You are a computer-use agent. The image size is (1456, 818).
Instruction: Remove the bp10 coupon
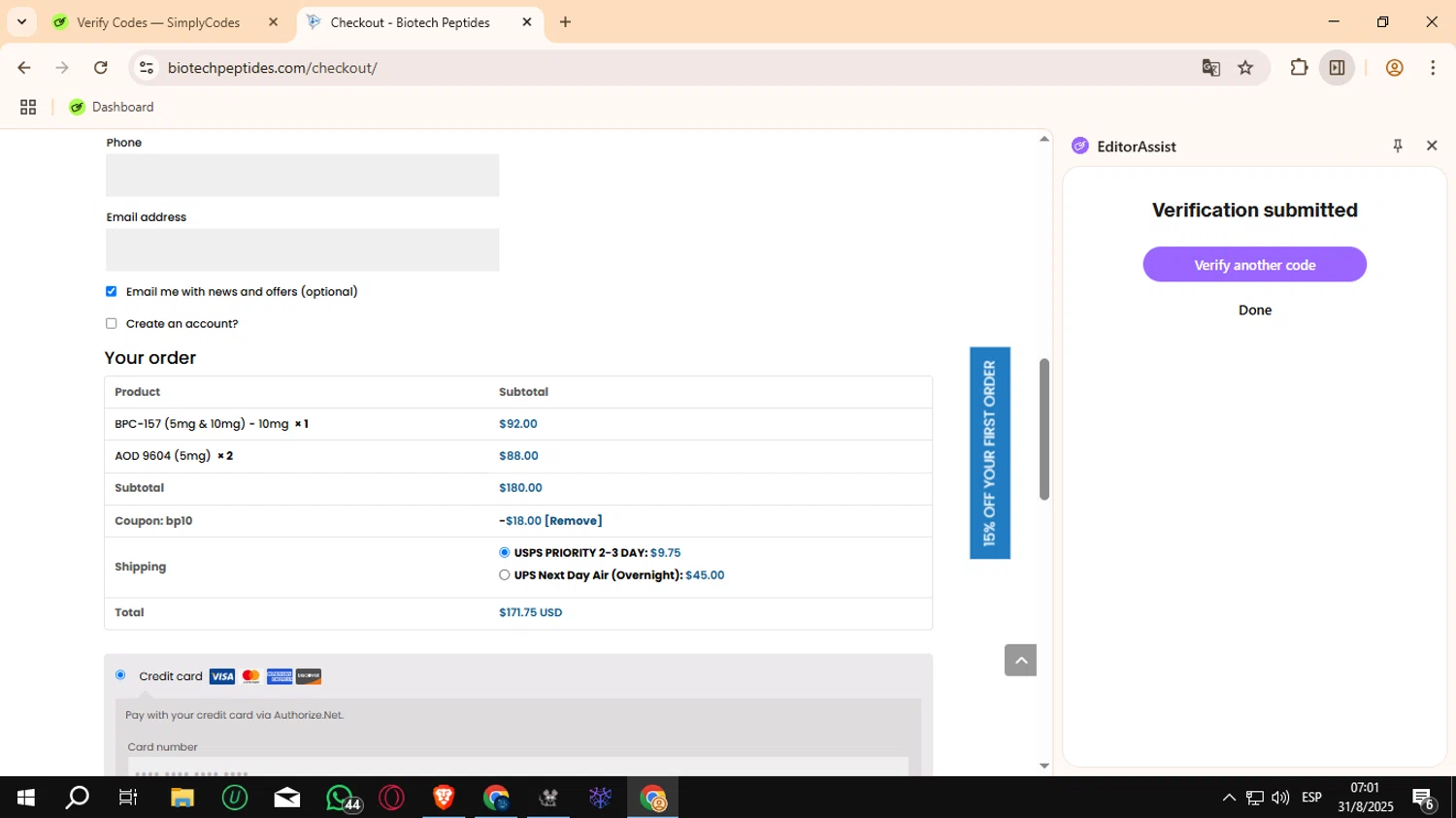(x=574, y=521)
